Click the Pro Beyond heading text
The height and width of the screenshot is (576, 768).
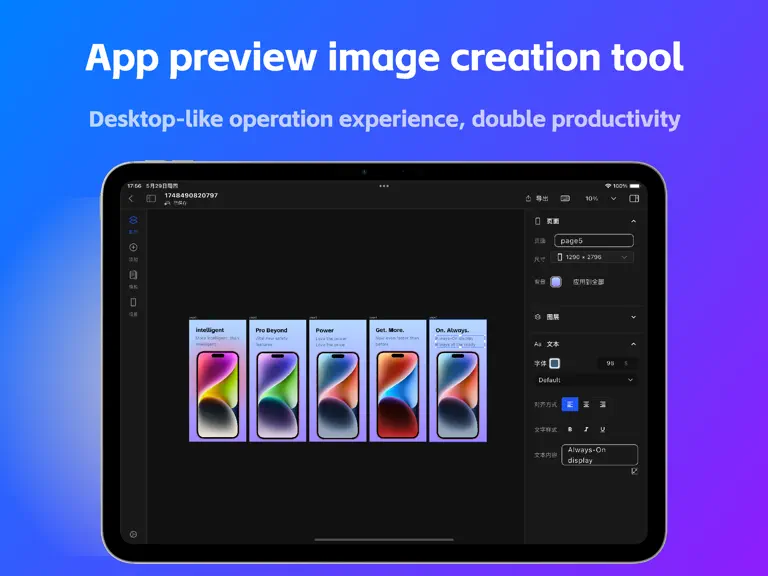[271, 330]
